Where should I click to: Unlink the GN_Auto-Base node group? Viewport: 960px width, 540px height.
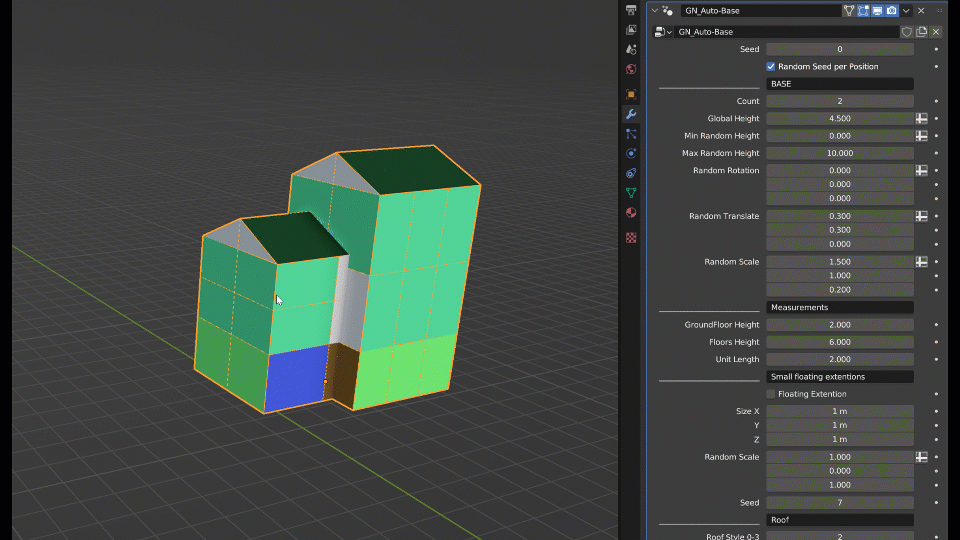[936, 32]
